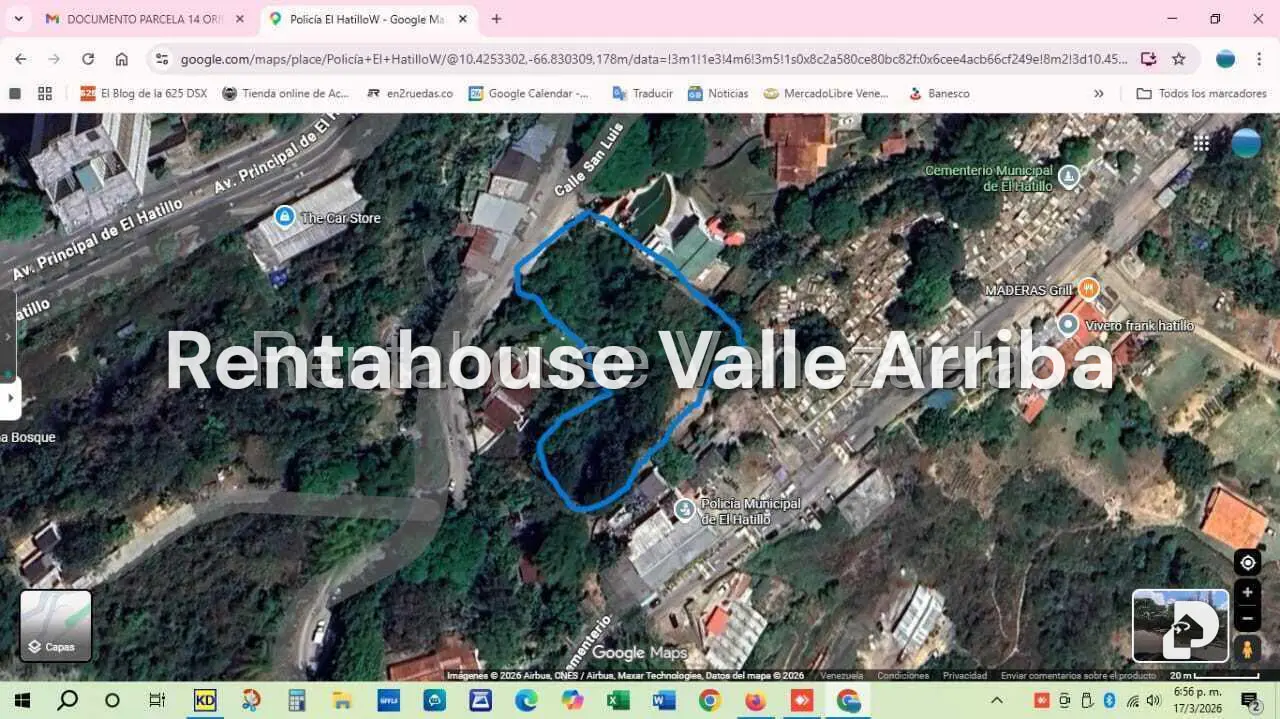Open the Chrome home page
Viewport: 1280px width, 719px height.
tap(121, 59)
